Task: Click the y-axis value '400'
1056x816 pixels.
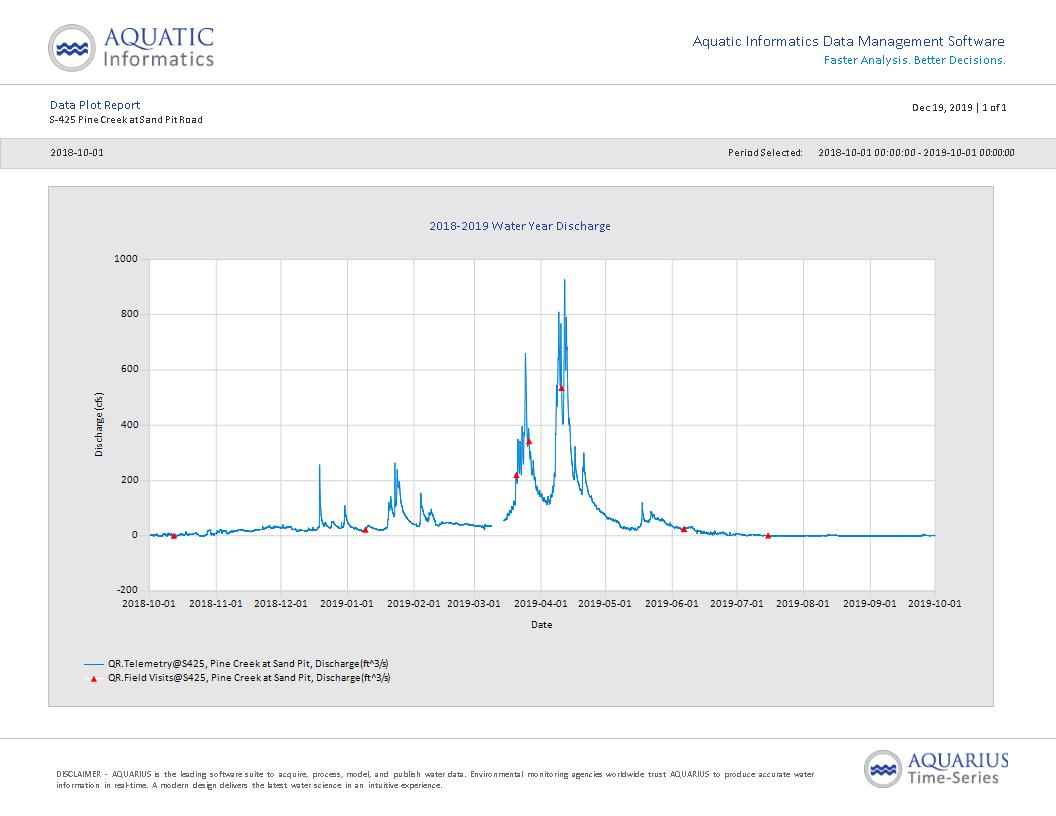Action: [x=129, y=425]
